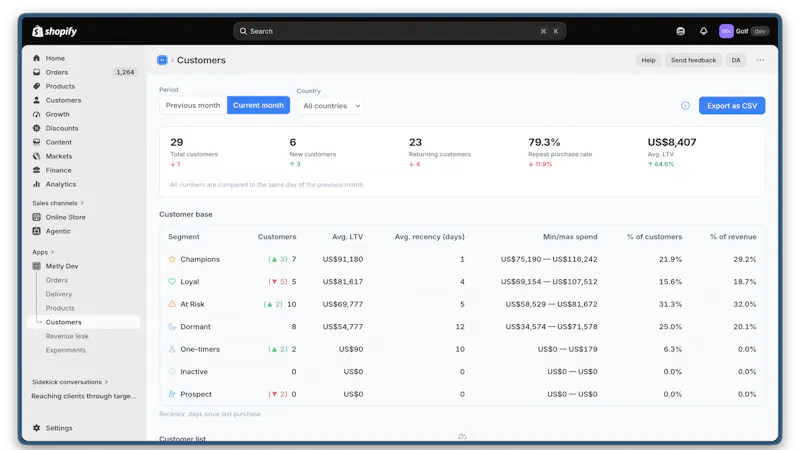Open Metly Dev Customers subpage
The width and height of the screenshot is (800, 450).
[84, 322]
